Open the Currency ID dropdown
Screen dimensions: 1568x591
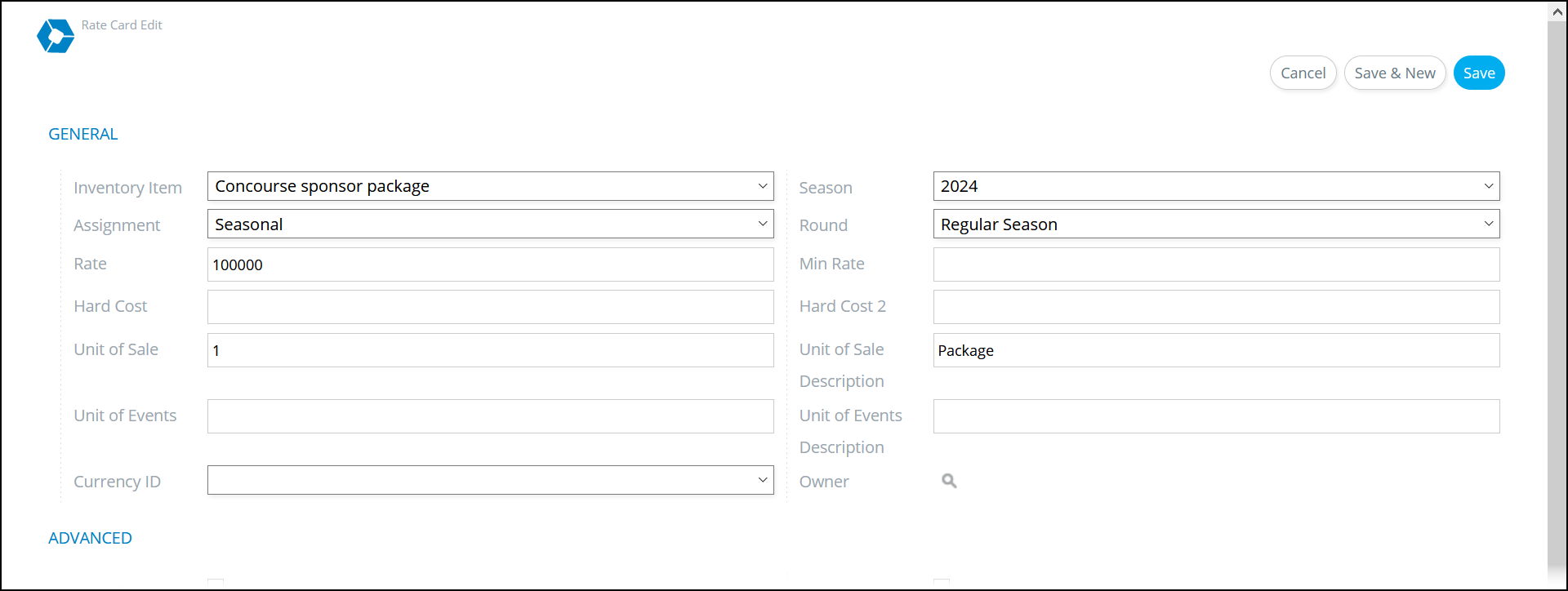490,480
